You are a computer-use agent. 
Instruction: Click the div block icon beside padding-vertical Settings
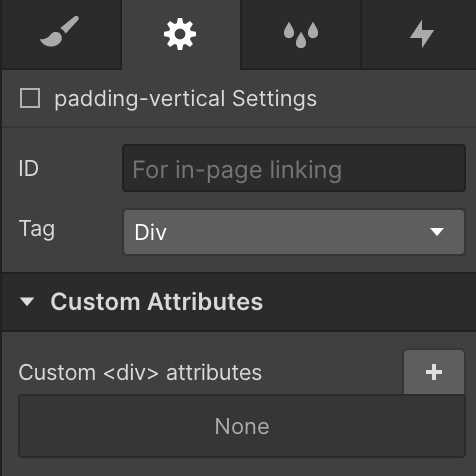30,98
